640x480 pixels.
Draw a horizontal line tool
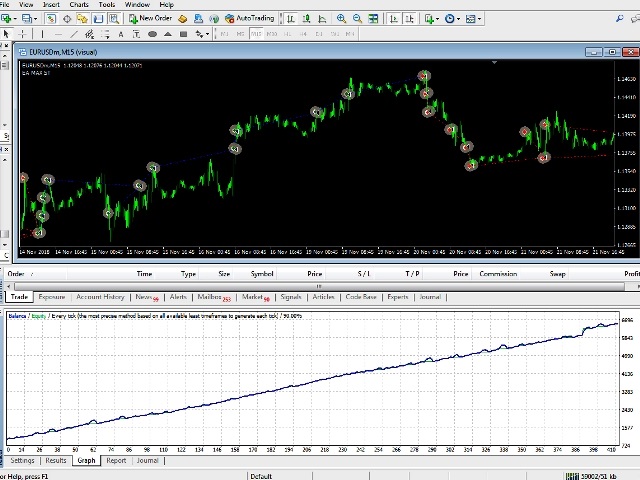pos(58,34)
